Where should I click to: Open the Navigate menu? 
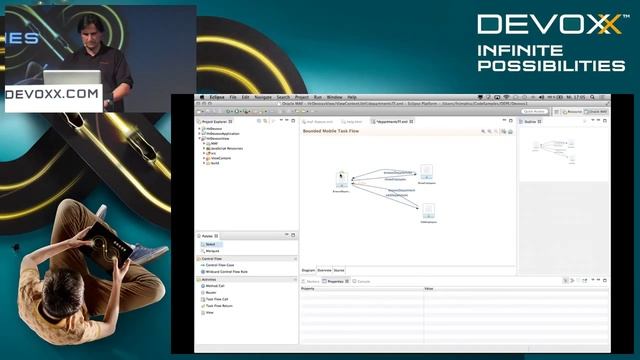point(263,98)
